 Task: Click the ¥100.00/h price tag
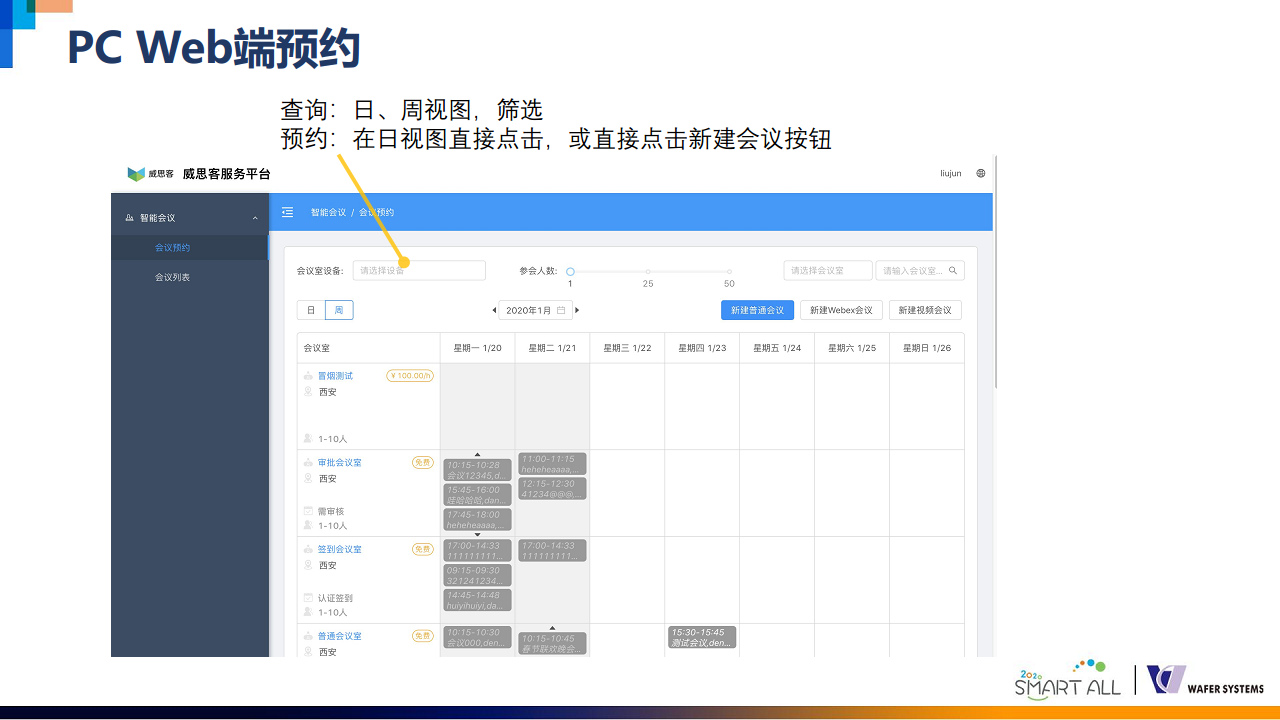click(410, 376)
